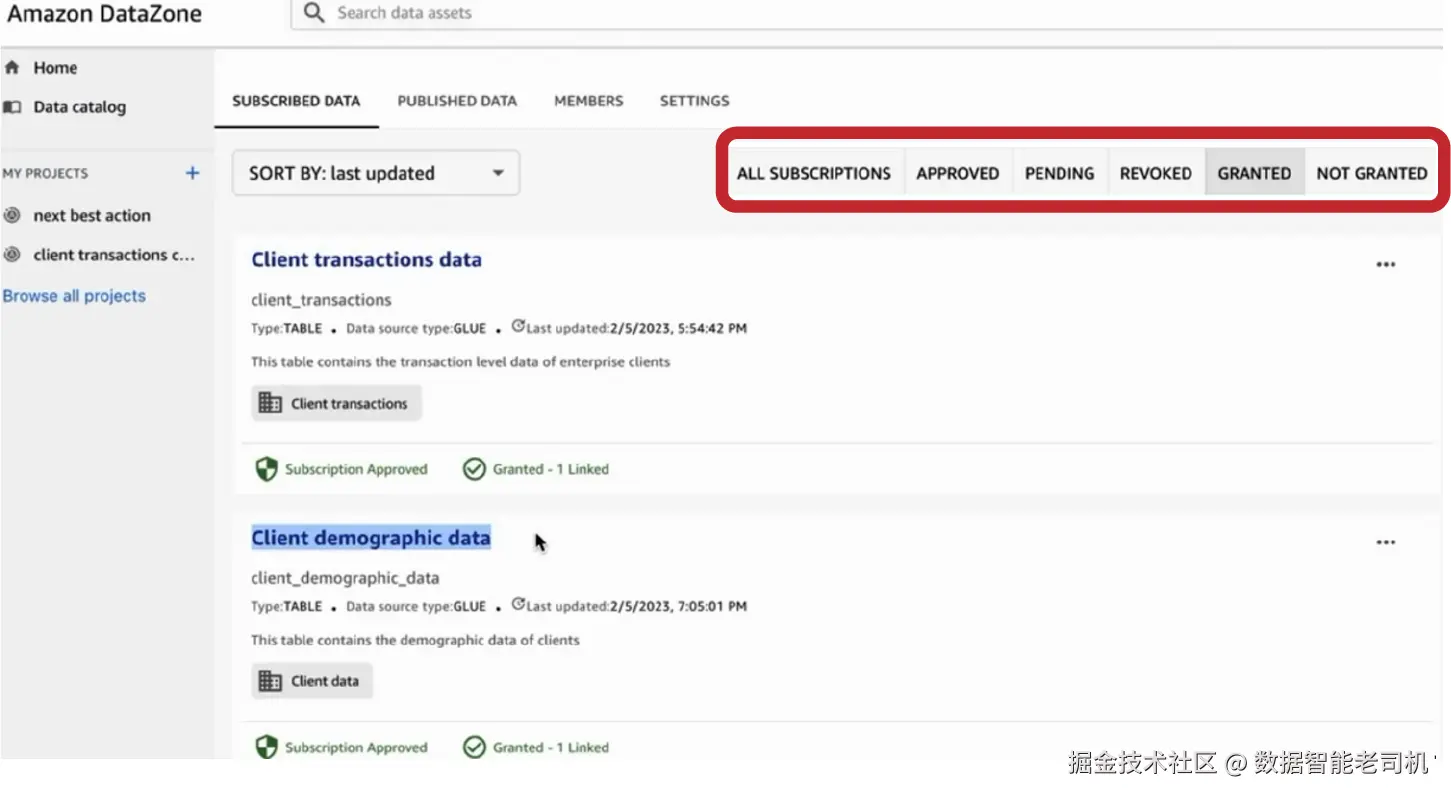Image resolution: width=1451 pixels, height=799 pixels.
Task: Open the client transactions c... project
Action: tap(114, 255)
